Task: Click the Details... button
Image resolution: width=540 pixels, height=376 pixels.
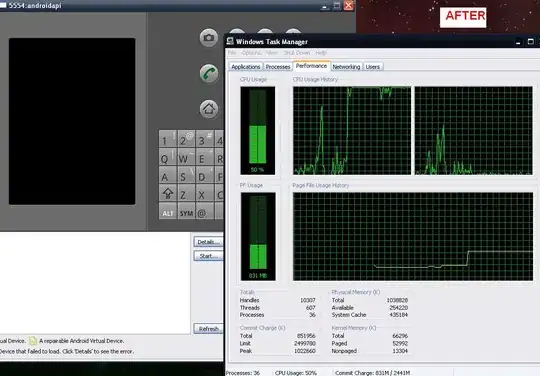Action: coord(208,242)
